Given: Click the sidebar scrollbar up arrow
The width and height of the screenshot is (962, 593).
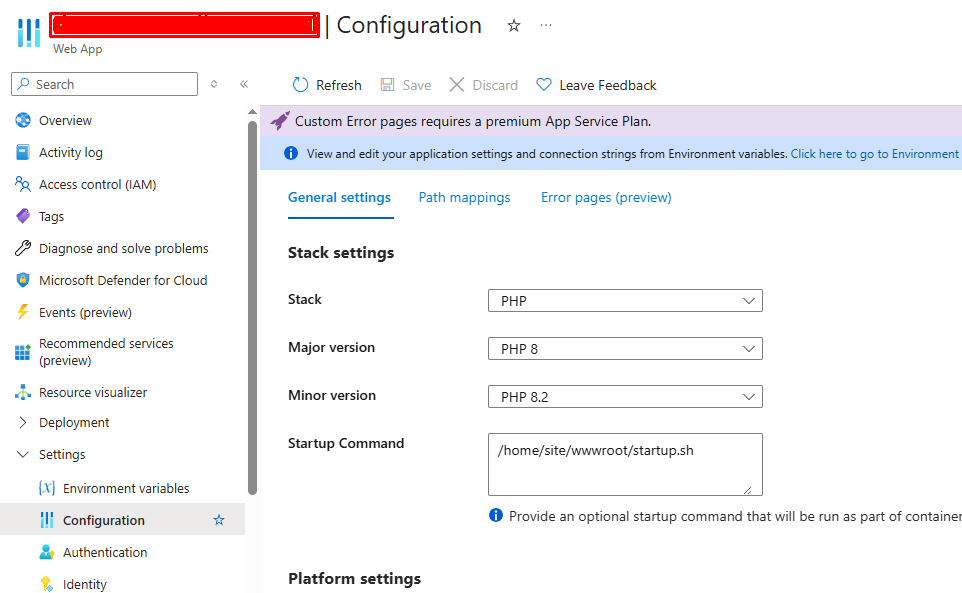Looking at the screenshot, I should click(252, 112).
